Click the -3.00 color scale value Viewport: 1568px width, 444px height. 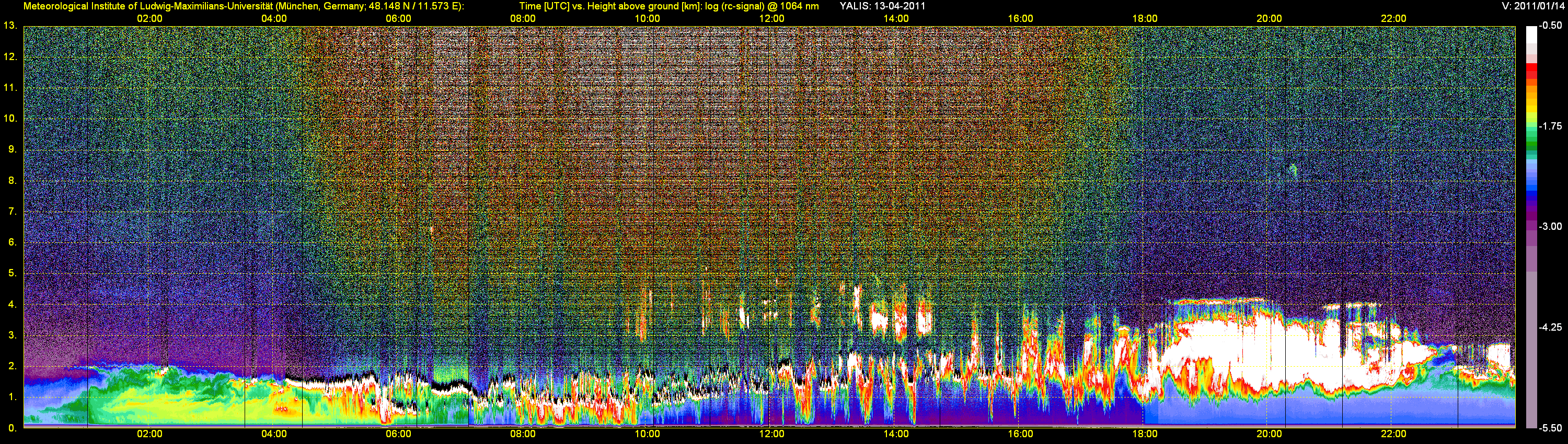tap(1550, 226)
